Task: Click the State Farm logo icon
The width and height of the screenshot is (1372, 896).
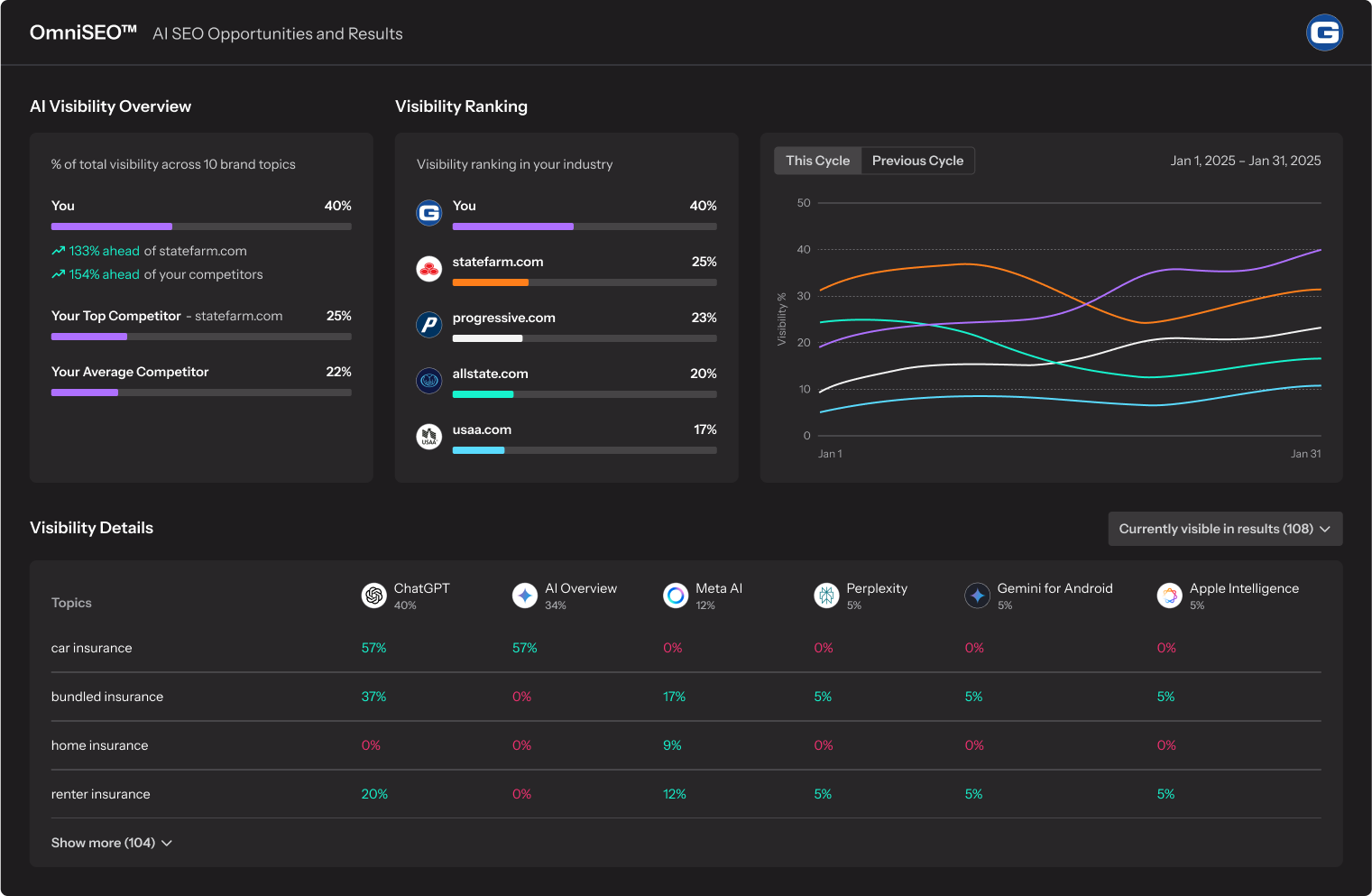Action: pyautogui.click(x=429, y=269)
